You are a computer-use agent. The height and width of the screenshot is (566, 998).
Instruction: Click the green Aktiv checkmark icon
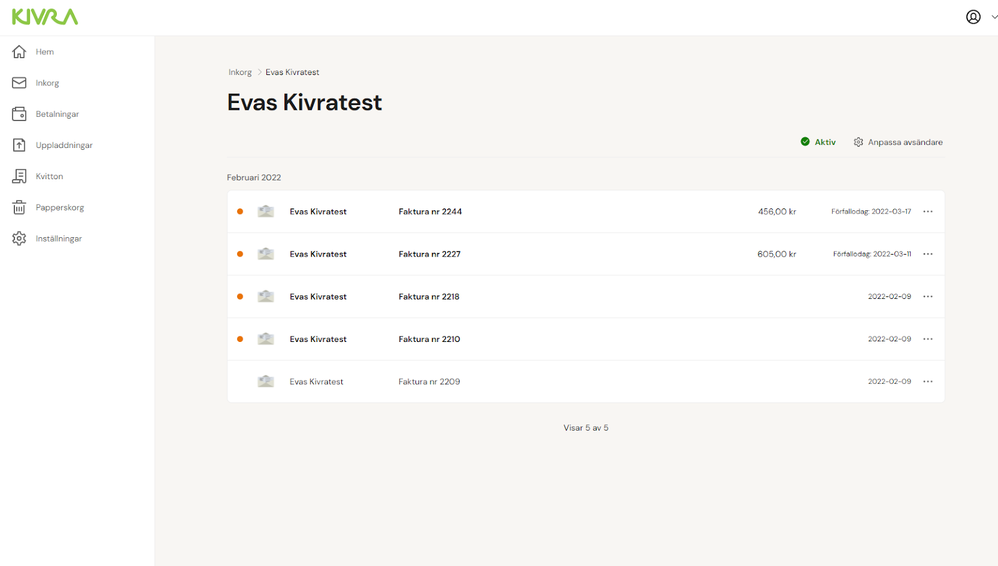[805, 141]
